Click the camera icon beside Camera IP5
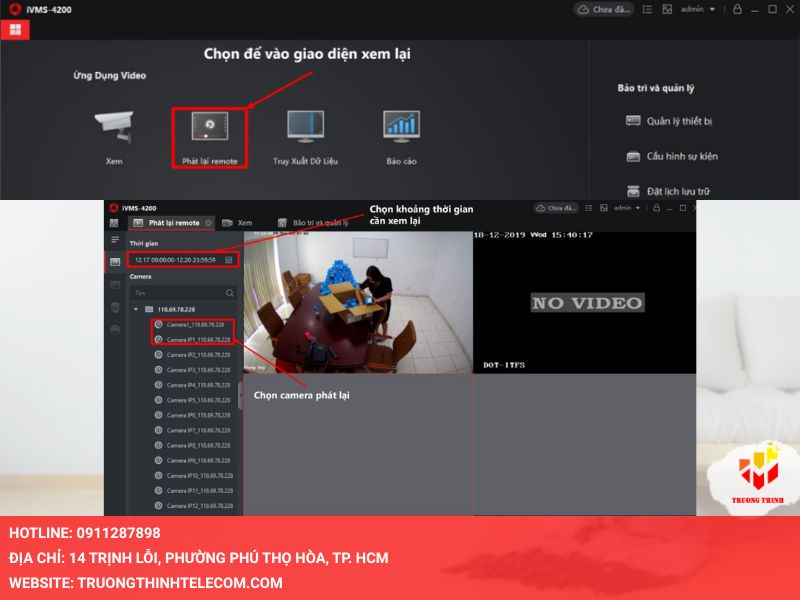 pos(159,399)
